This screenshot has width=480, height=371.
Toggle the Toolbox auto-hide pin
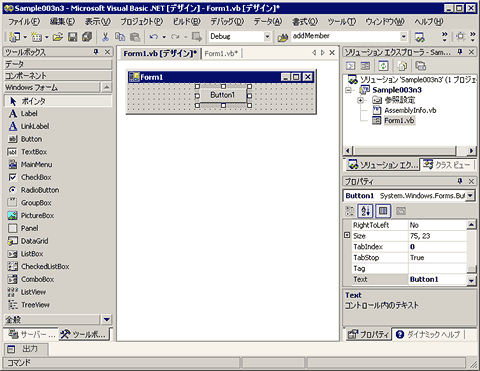[96, 52]
